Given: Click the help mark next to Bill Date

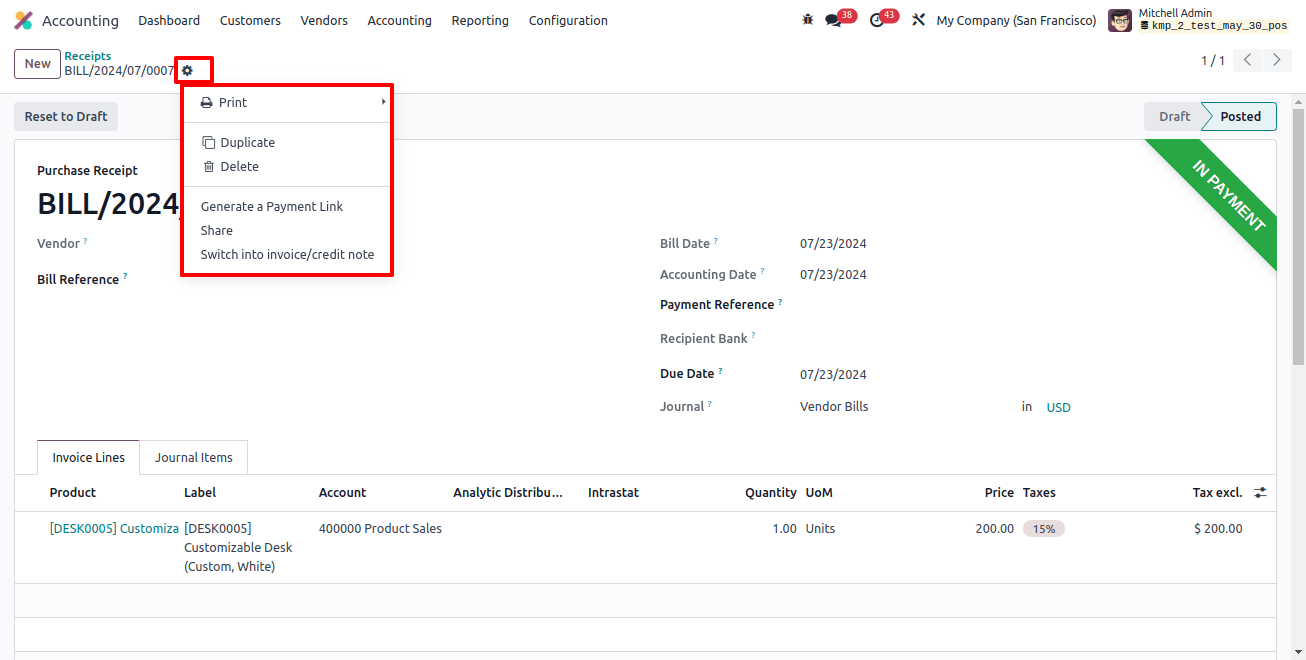Looking at the screenshot, I should coord(716,241).
